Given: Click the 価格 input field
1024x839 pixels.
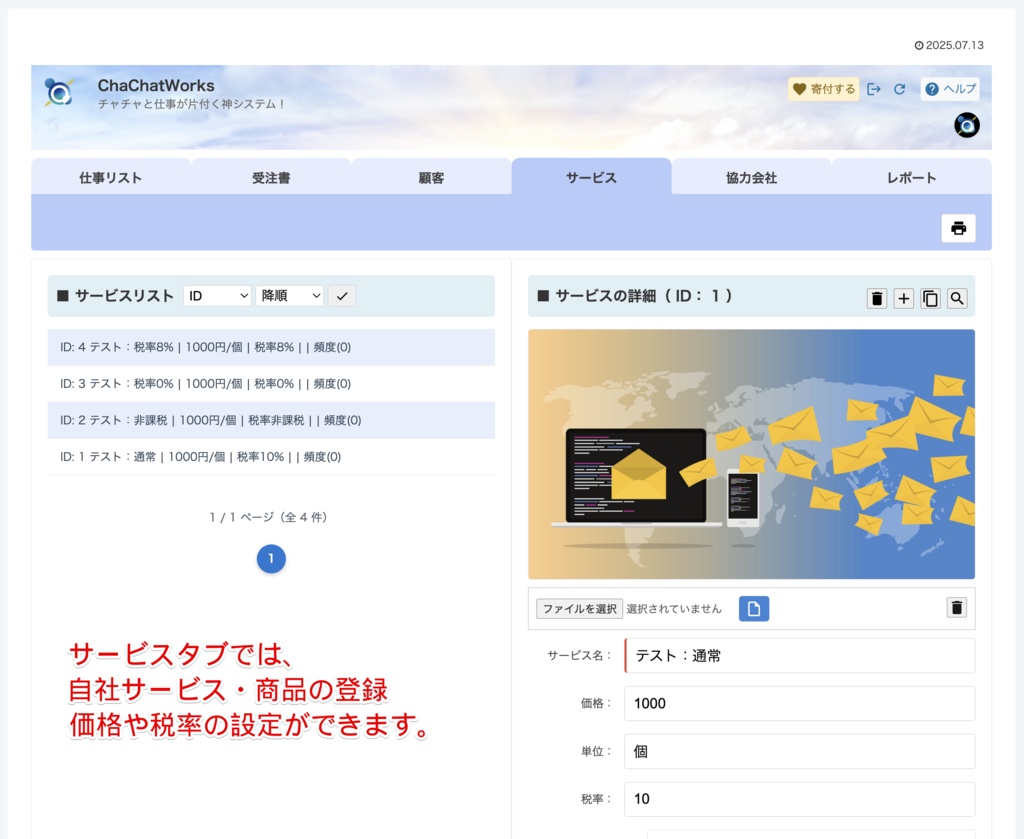Looking at the screenshot, I should tap(799, 703).
